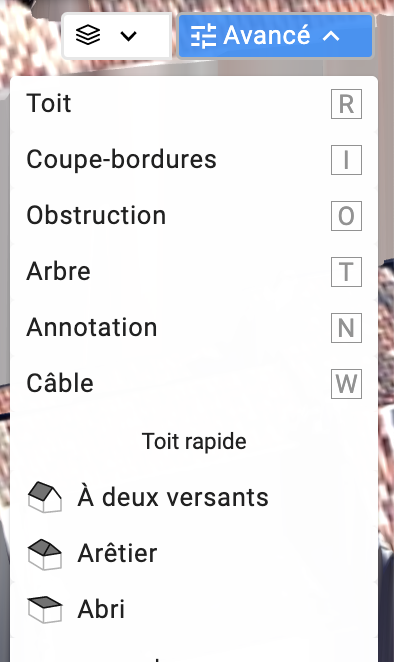
Task: Choose Annotation from the list
Action: coord(194,328)
